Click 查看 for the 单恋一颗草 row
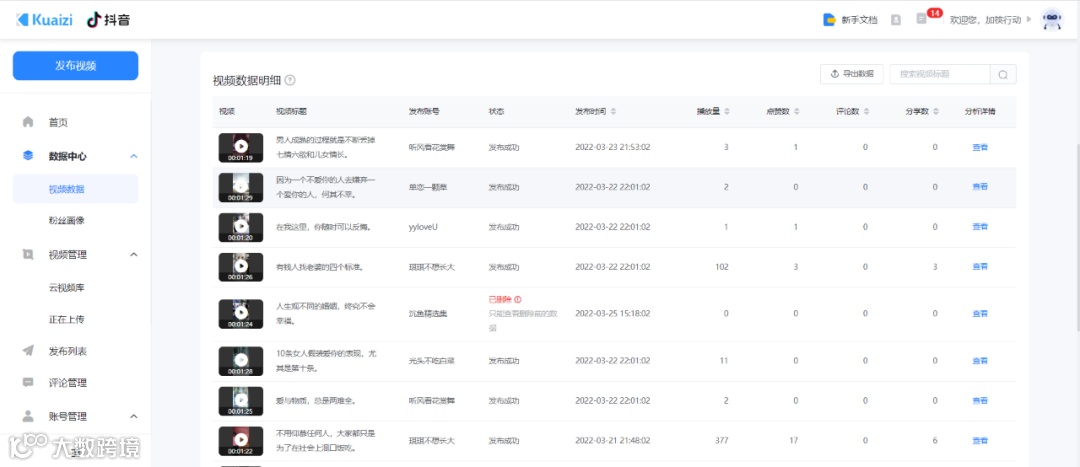 click(979, 187)
